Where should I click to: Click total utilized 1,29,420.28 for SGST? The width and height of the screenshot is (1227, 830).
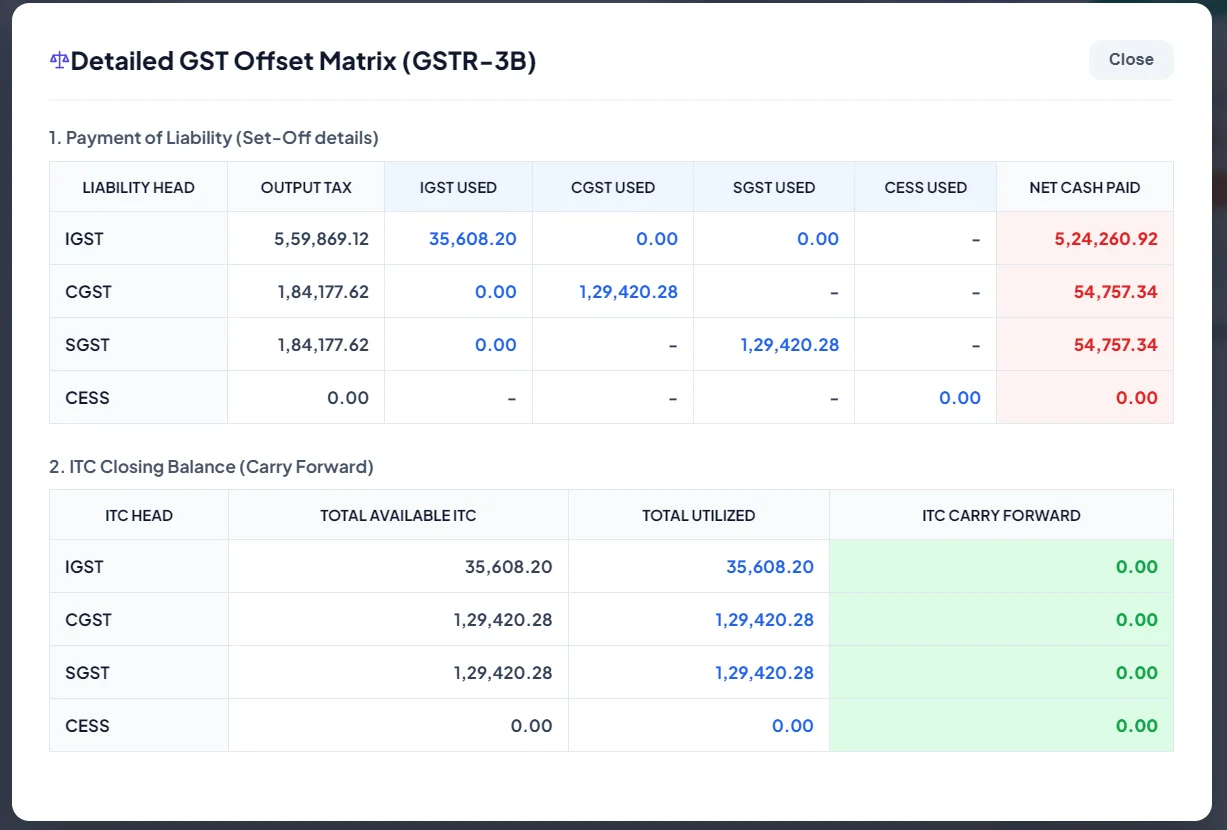coord(765,673)
